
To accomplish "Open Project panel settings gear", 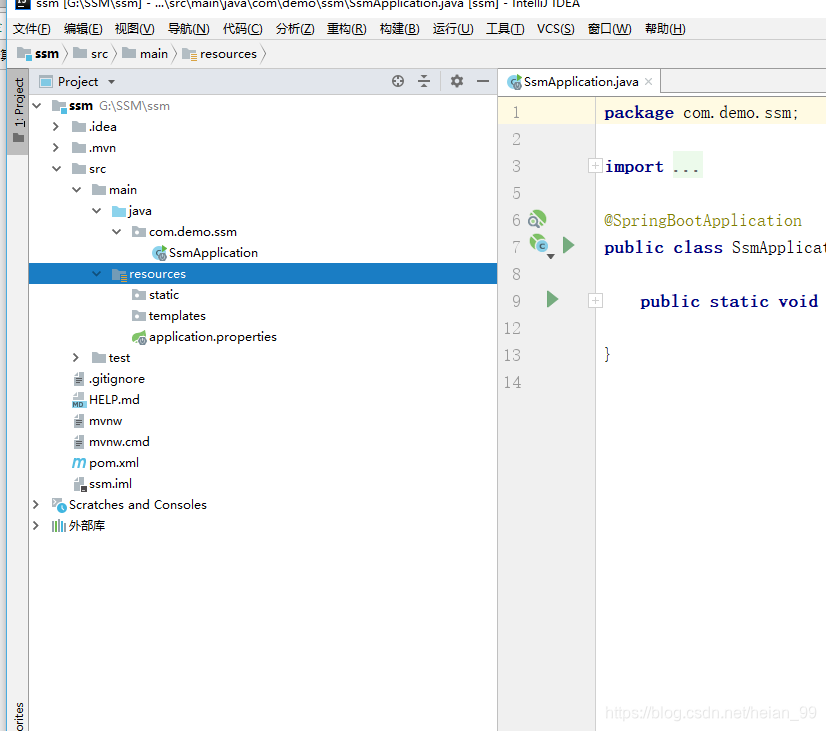I will [457, 81].
